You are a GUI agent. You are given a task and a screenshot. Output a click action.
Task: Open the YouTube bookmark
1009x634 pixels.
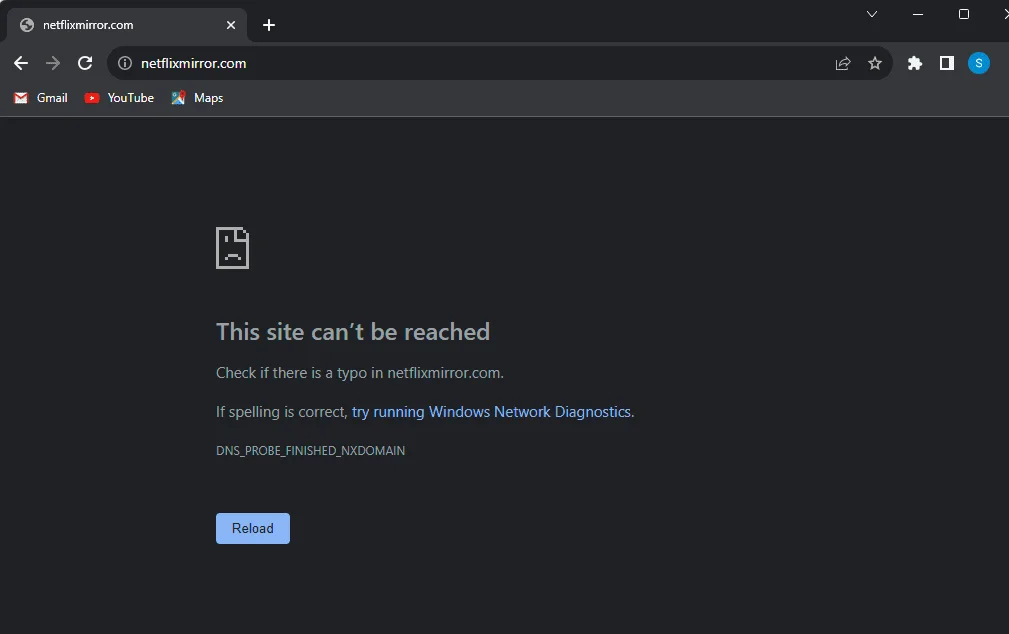point(120,98)
